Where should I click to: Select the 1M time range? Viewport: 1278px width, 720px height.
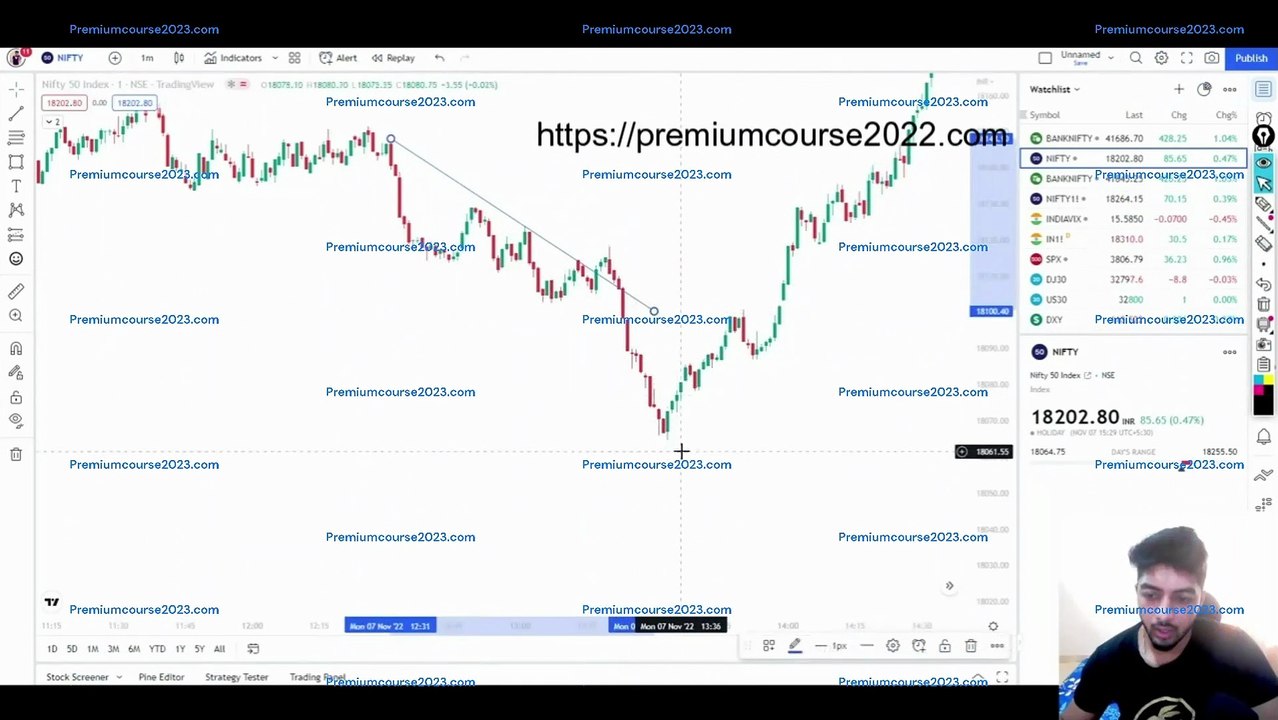(92, 649)
